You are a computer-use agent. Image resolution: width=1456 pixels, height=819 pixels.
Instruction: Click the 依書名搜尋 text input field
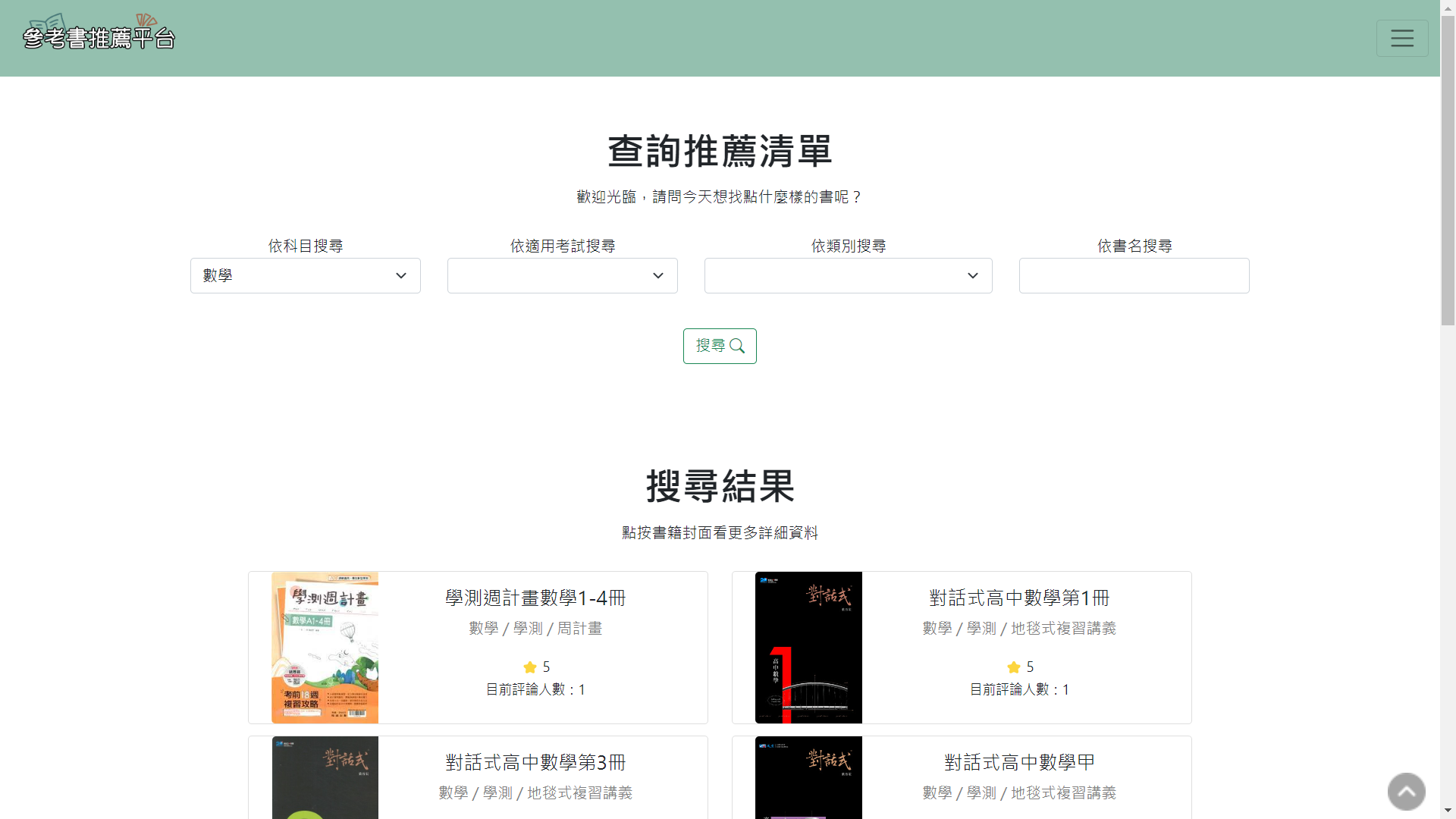[x=1133, y=275]
